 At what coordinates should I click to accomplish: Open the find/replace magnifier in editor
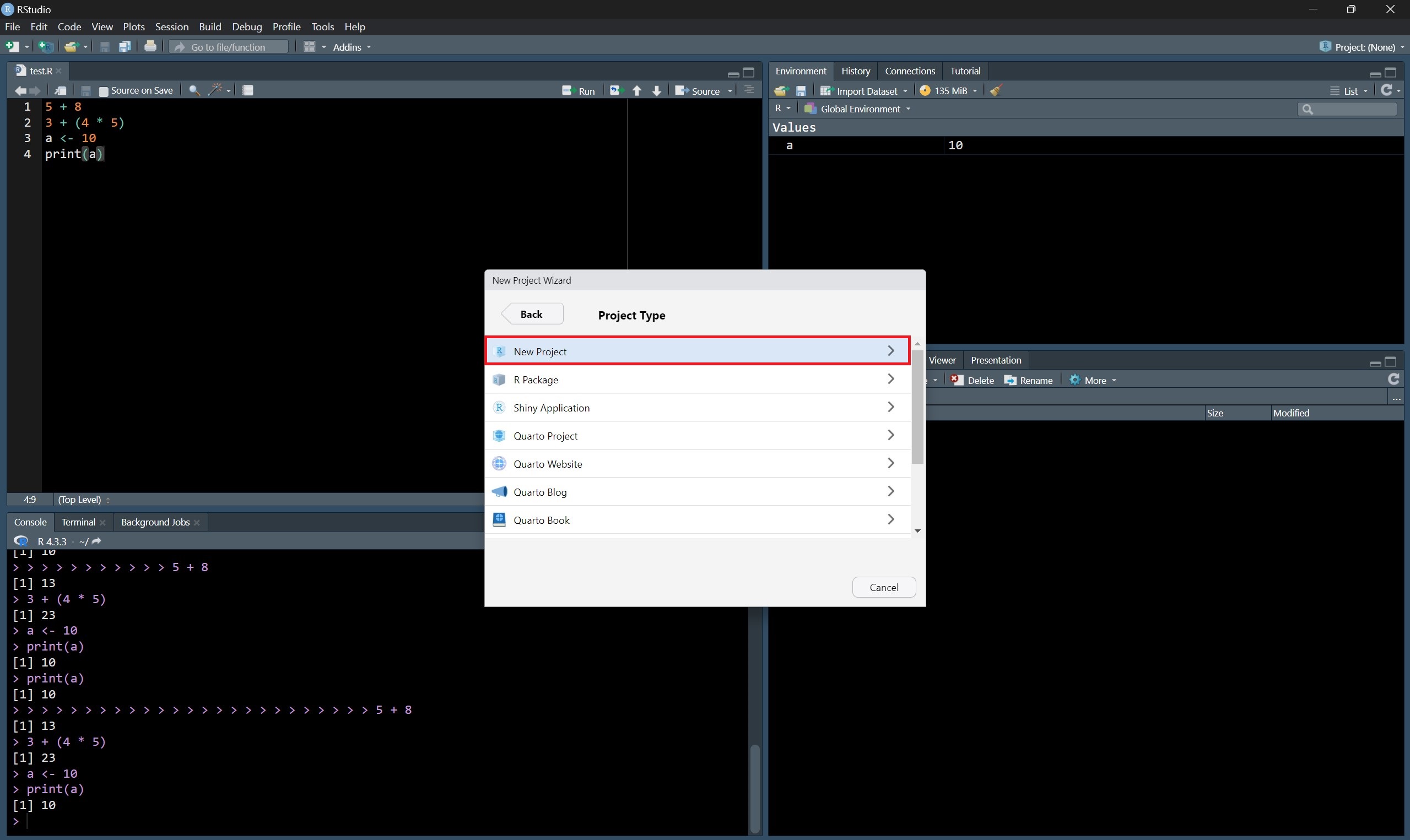[194, 90]
